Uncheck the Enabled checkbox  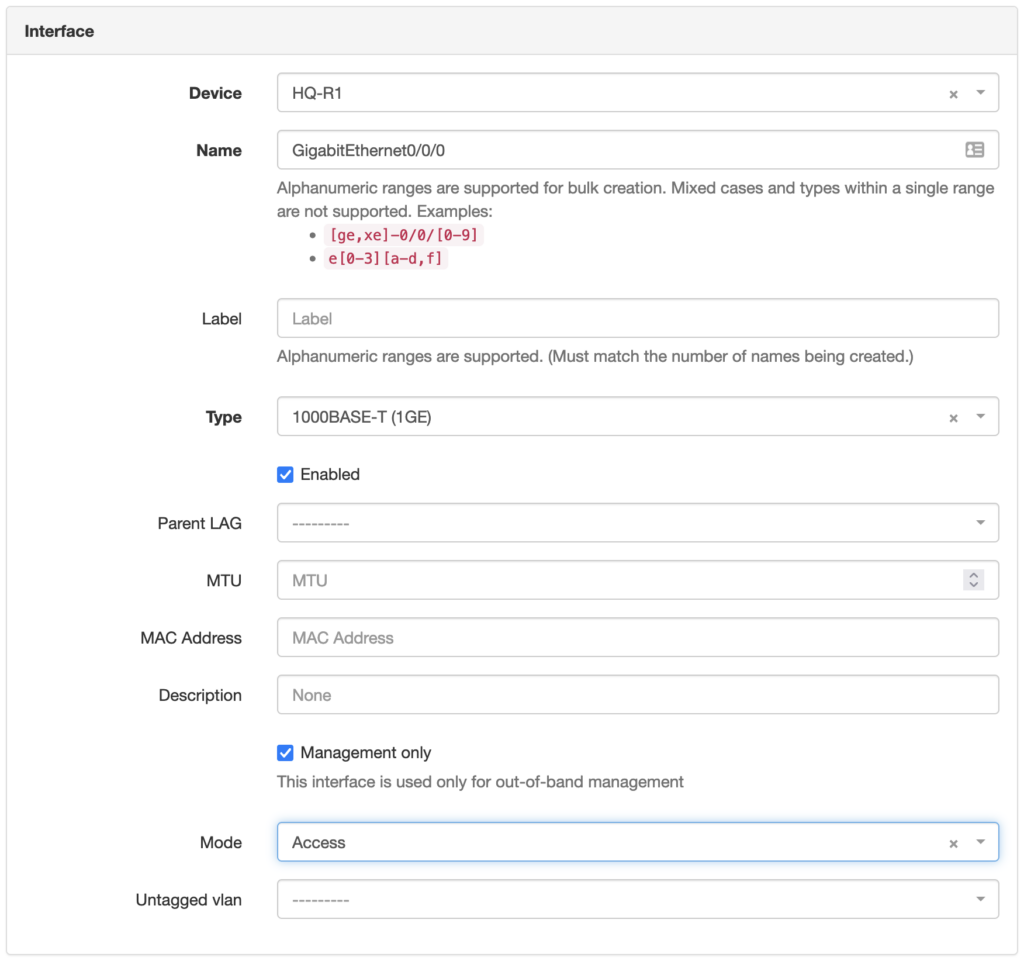285,475
